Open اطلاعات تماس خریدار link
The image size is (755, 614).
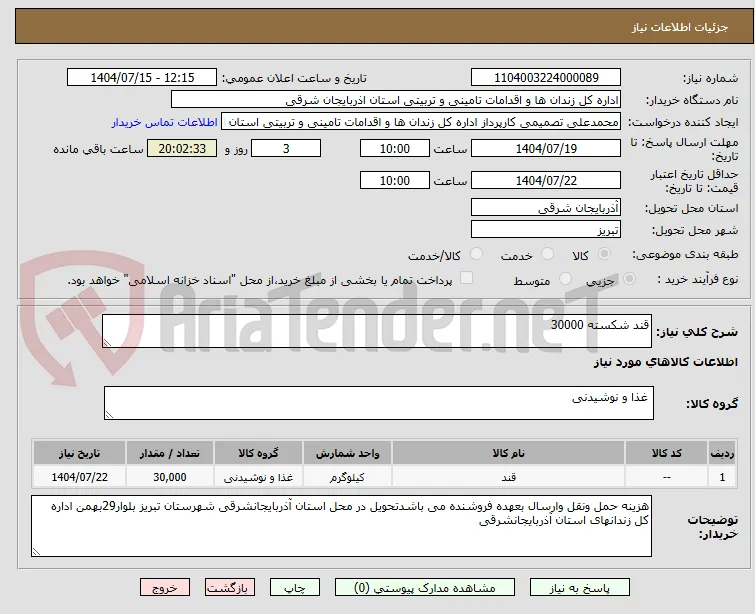[165, 122]
